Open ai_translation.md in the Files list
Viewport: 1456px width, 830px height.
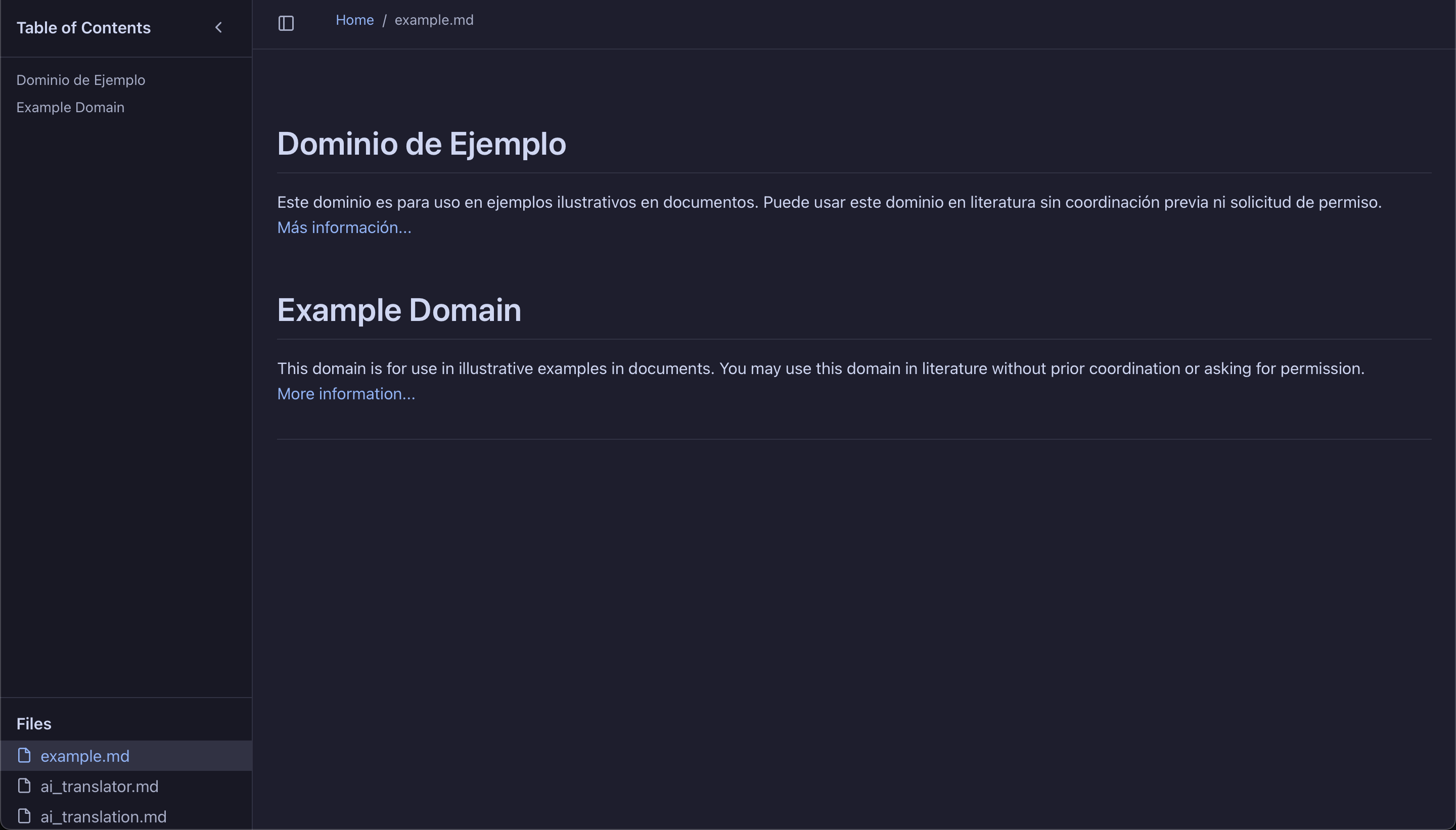(126, 816)
